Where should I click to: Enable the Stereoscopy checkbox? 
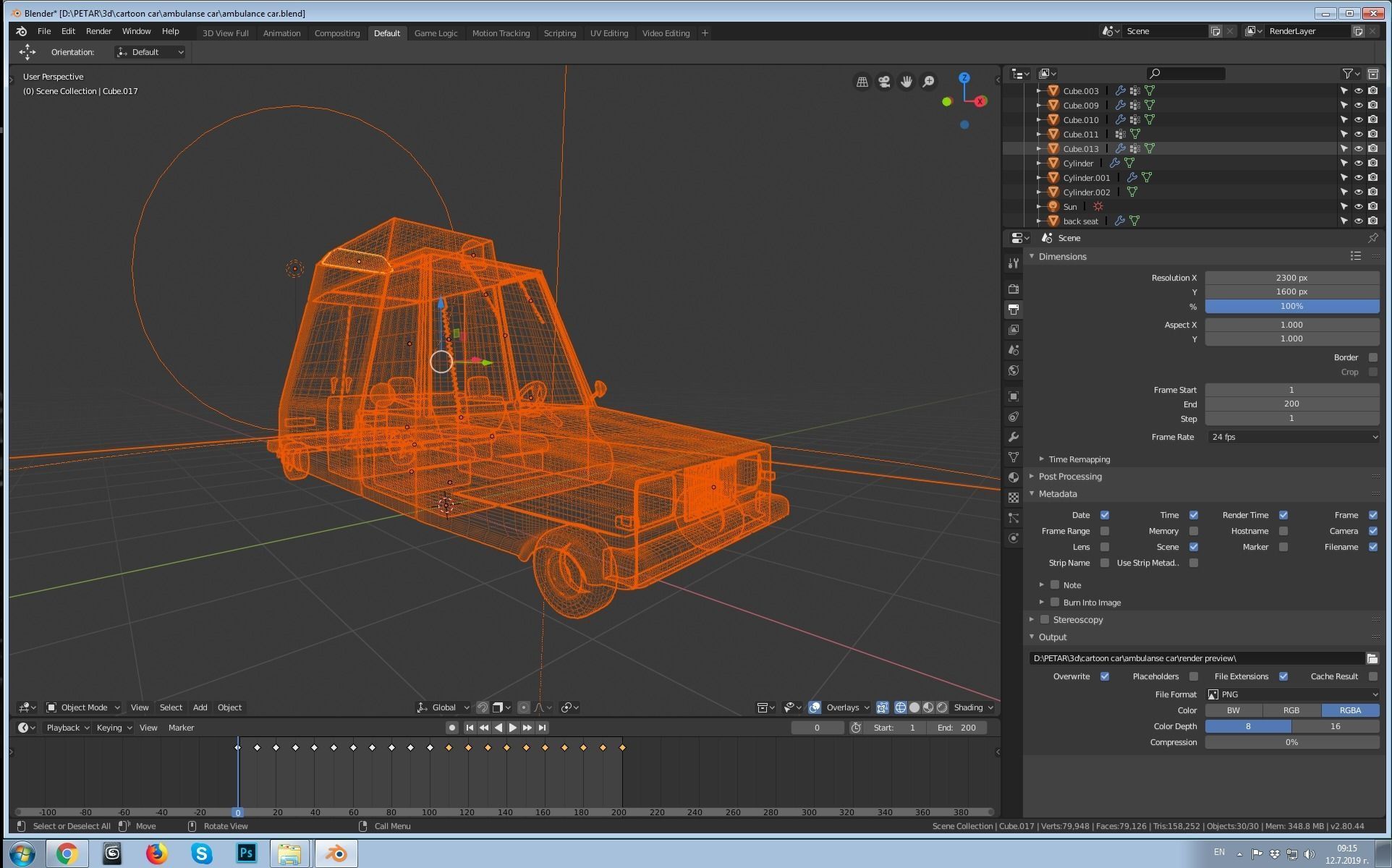coord(1045,620)
